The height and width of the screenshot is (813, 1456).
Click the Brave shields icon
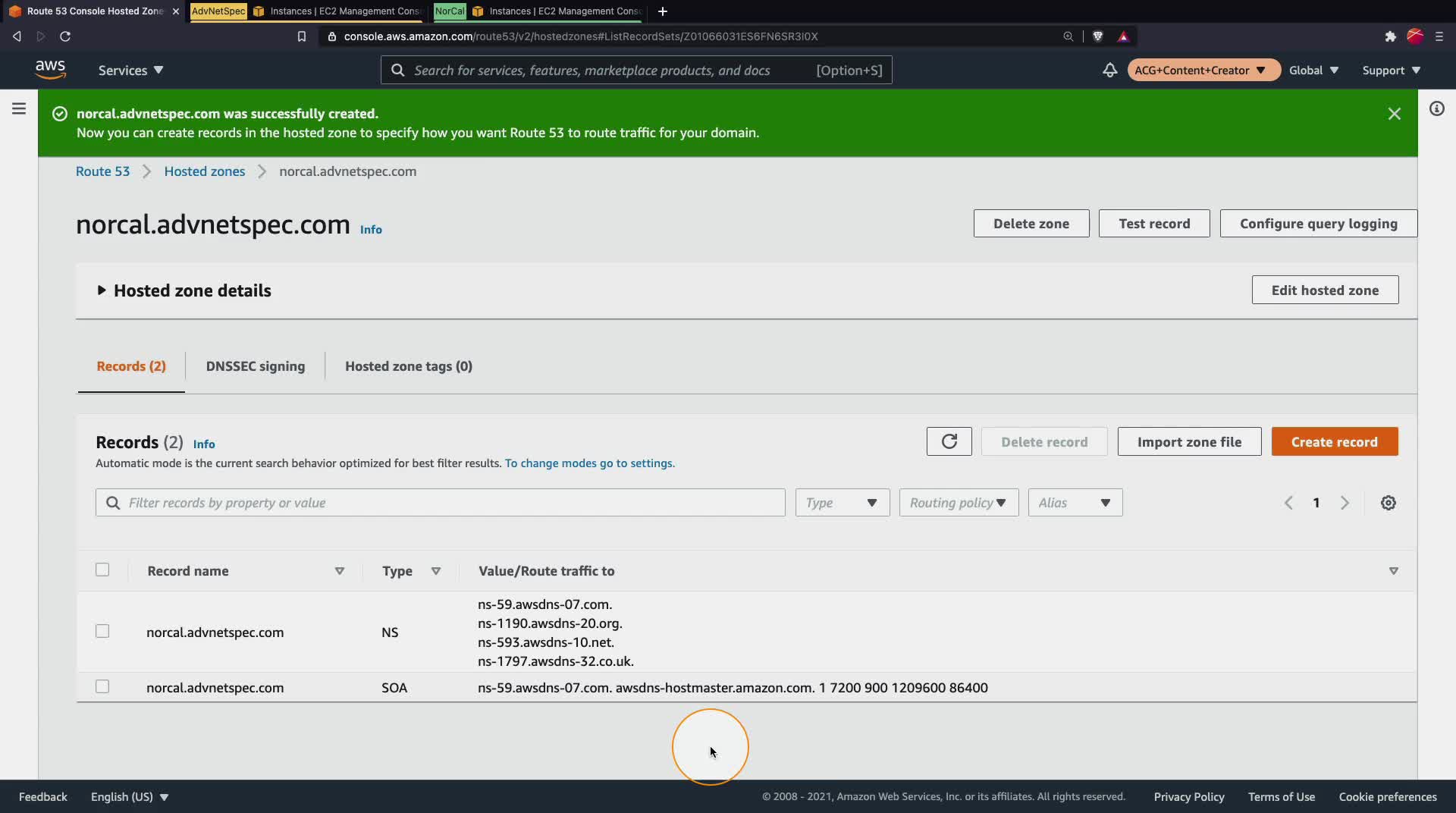coord(1097,36)
